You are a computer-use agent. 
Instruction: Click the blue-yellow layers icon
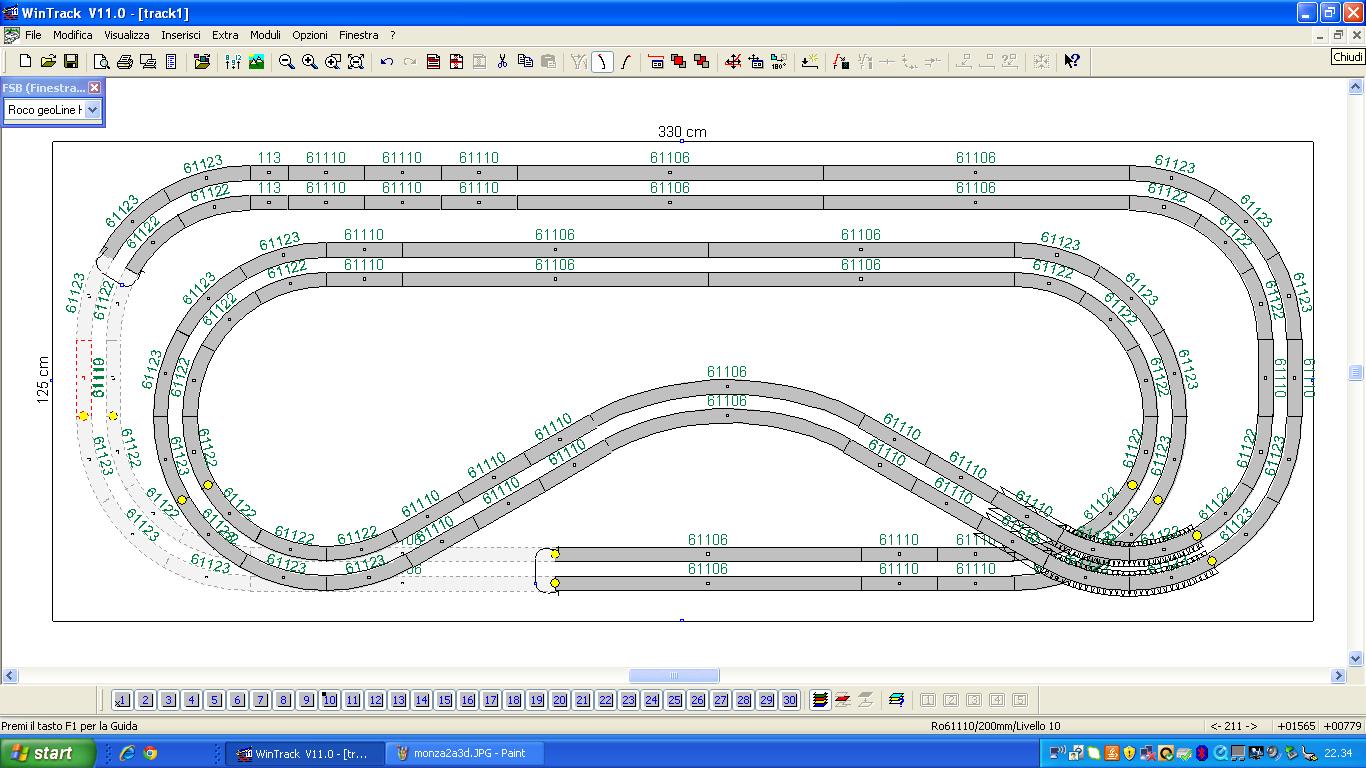point(896,700)
